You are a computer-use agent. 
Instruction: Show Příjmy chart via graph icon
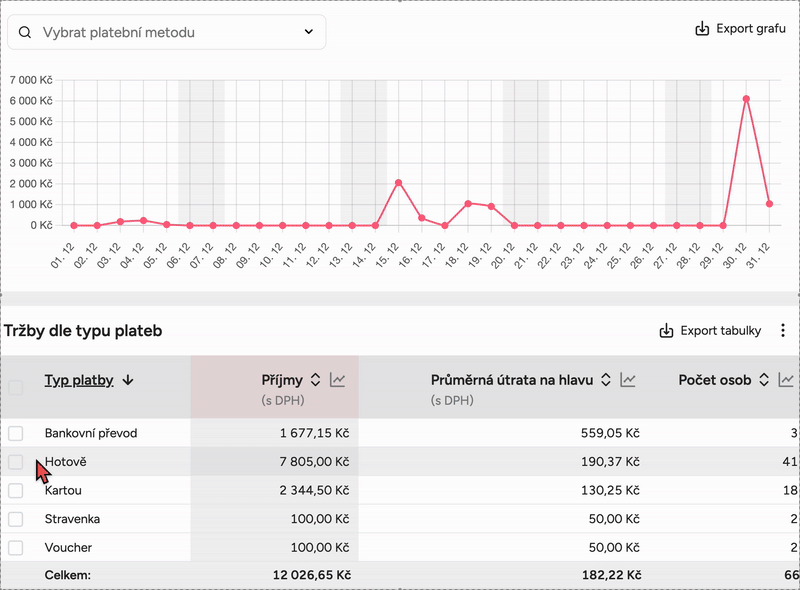click(x=338, y=380)
